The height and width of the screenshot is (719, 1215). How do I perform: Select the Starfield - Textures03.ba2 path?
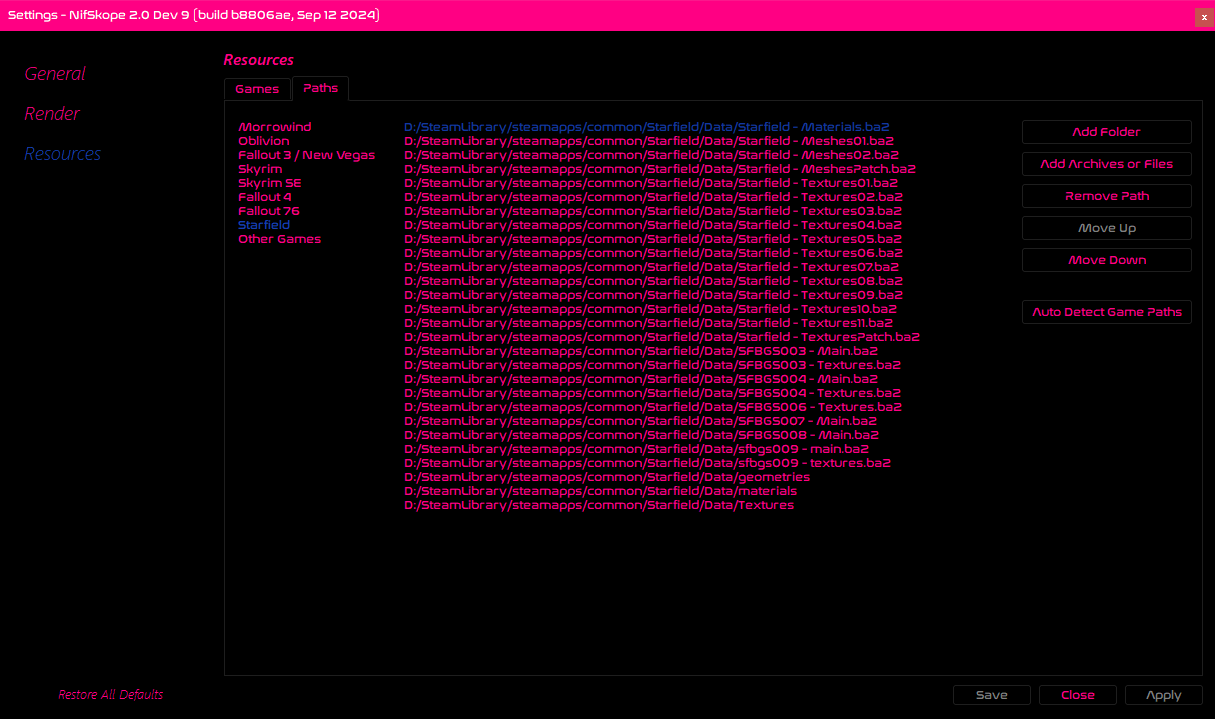pyautogui.click(x=653, y=211)
